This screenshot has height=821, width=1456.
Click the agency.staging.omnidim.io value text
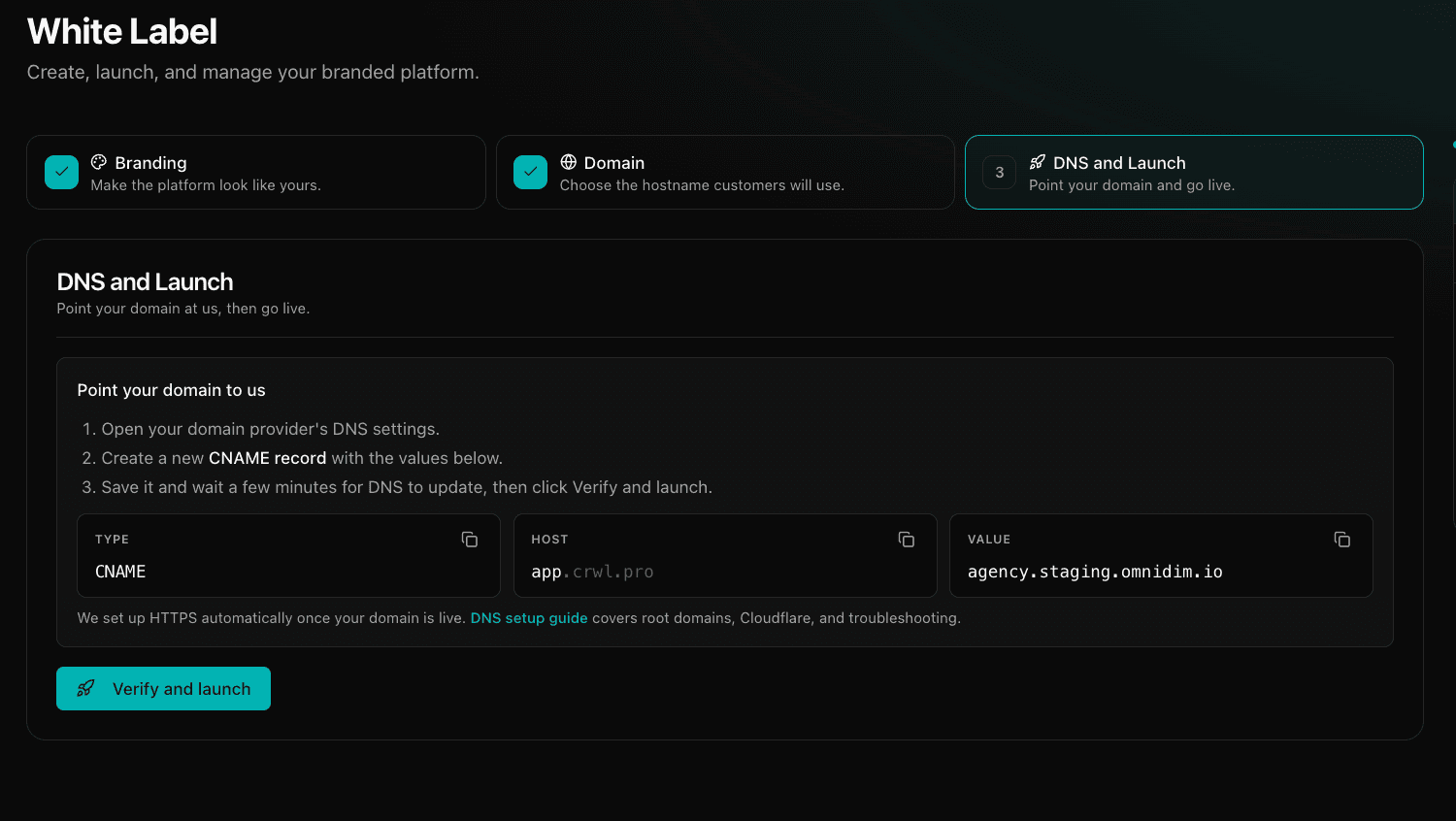pos(1095,572)
